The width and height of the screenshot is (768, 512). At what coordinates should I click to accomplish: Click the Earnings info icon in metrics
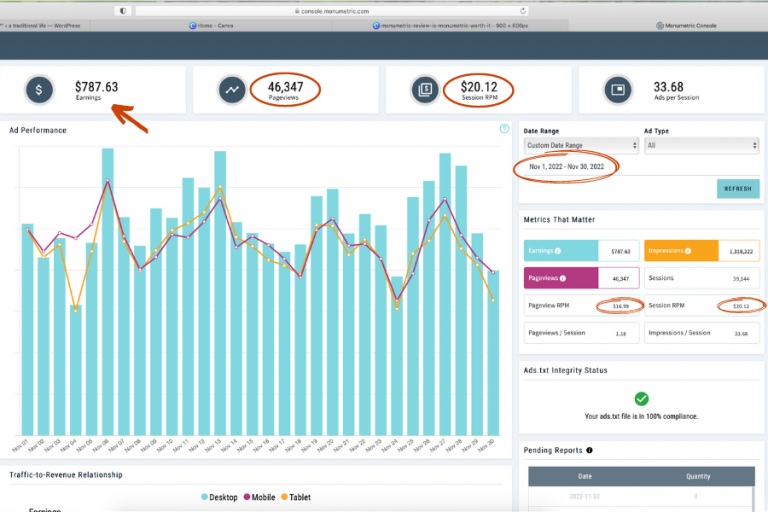pyautogui.click(x=558, y=251)
